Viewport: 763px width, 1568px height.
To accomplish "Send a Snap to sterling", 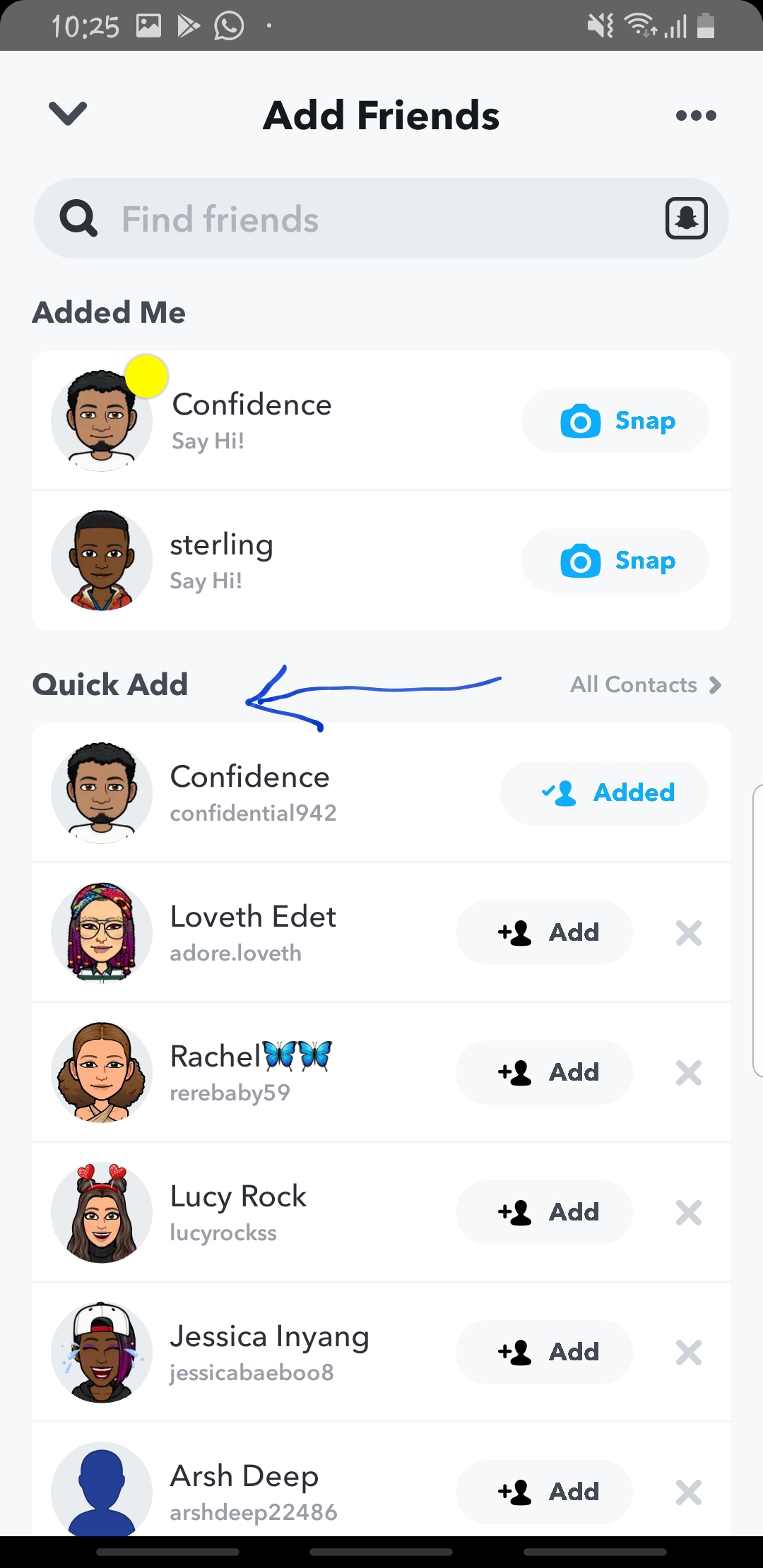I will [x=615, y=561].
